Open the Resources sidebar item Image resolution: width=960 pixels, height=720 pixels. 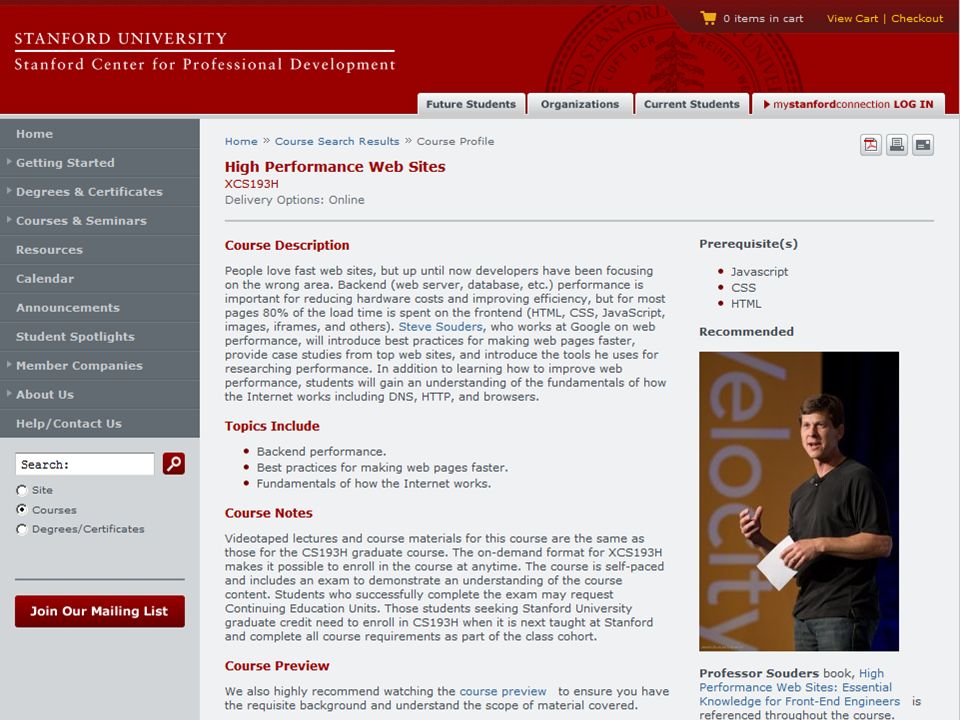[x=100, y=250]
